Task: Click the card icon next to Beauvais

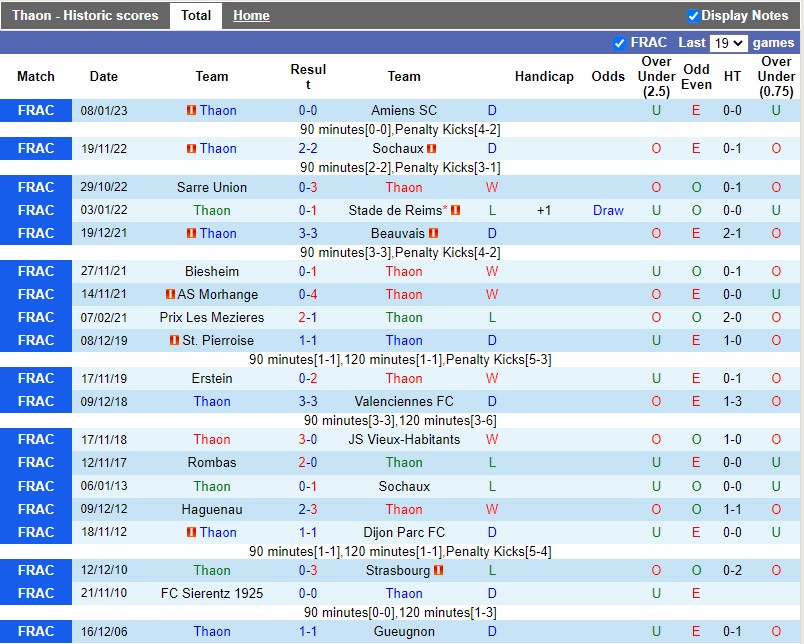Action: pos(432,234)
